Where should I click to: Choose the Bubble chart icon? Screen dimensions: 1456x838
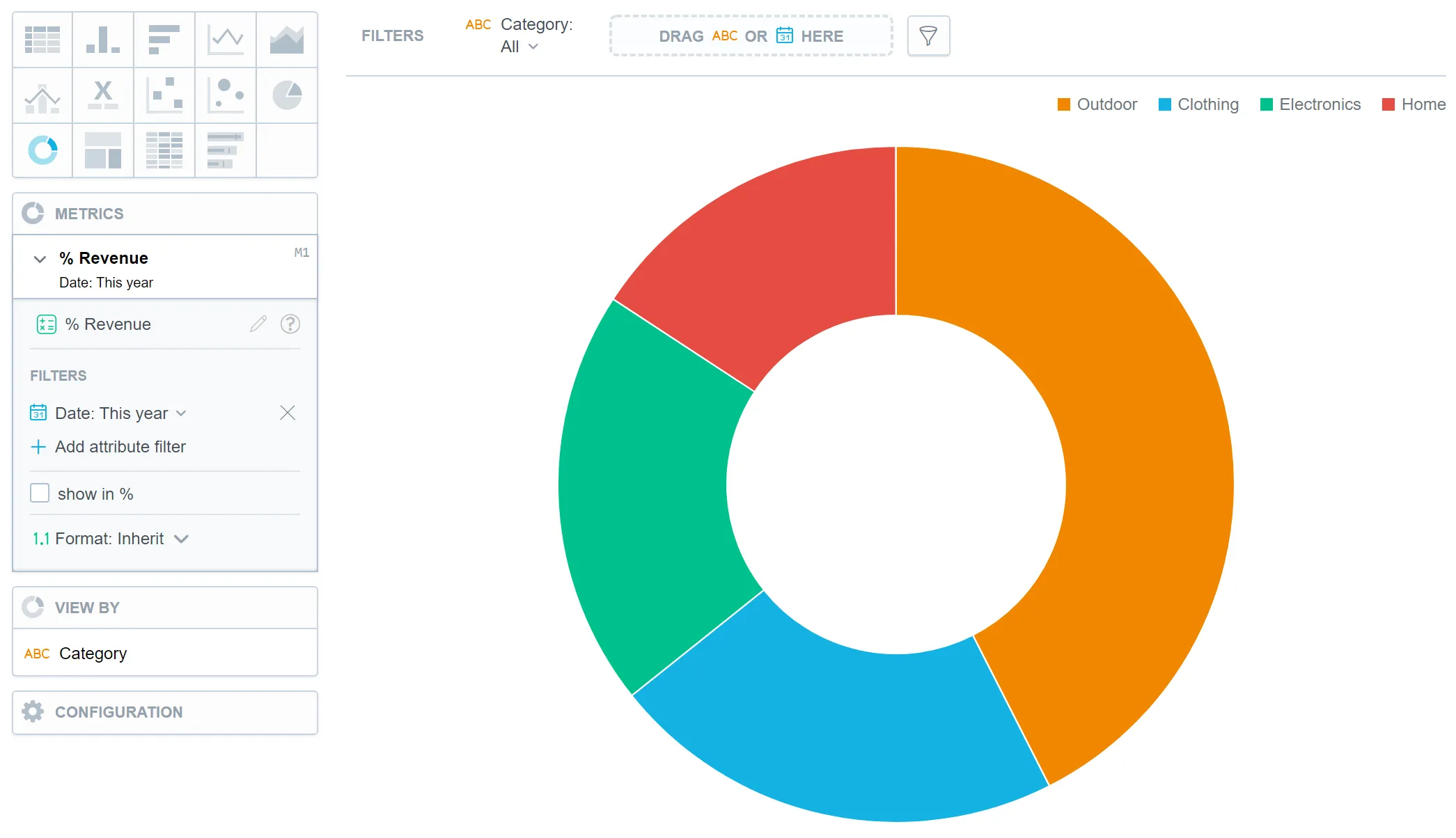[226, 95]
